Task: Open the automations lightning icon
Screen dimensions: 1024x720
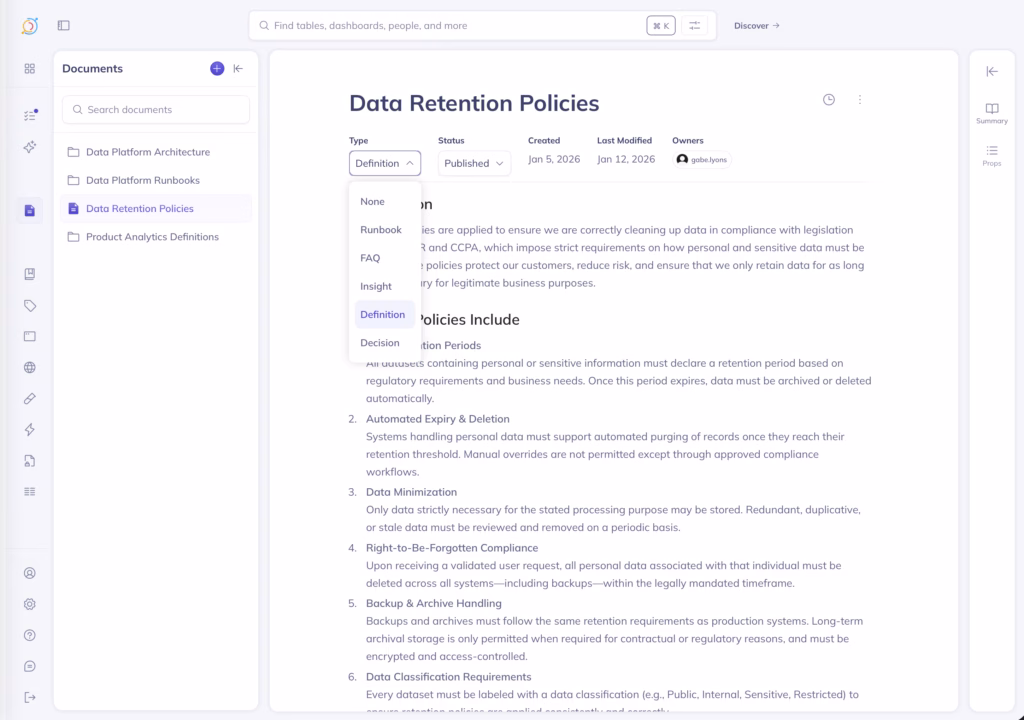Action: tap(28, 429)
